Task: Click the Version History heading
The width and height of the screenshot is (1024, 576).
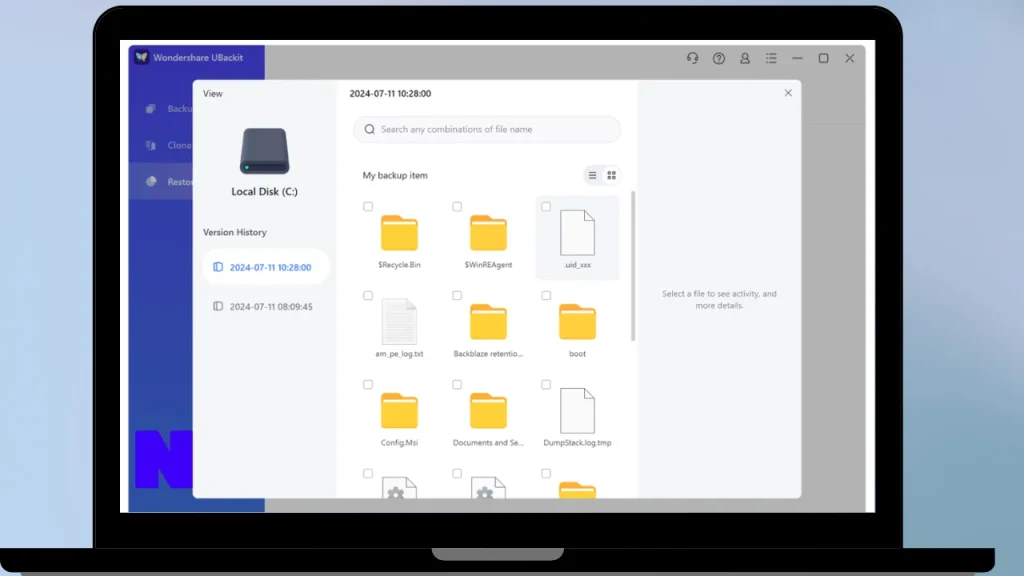Action: [x=234, y=232]
